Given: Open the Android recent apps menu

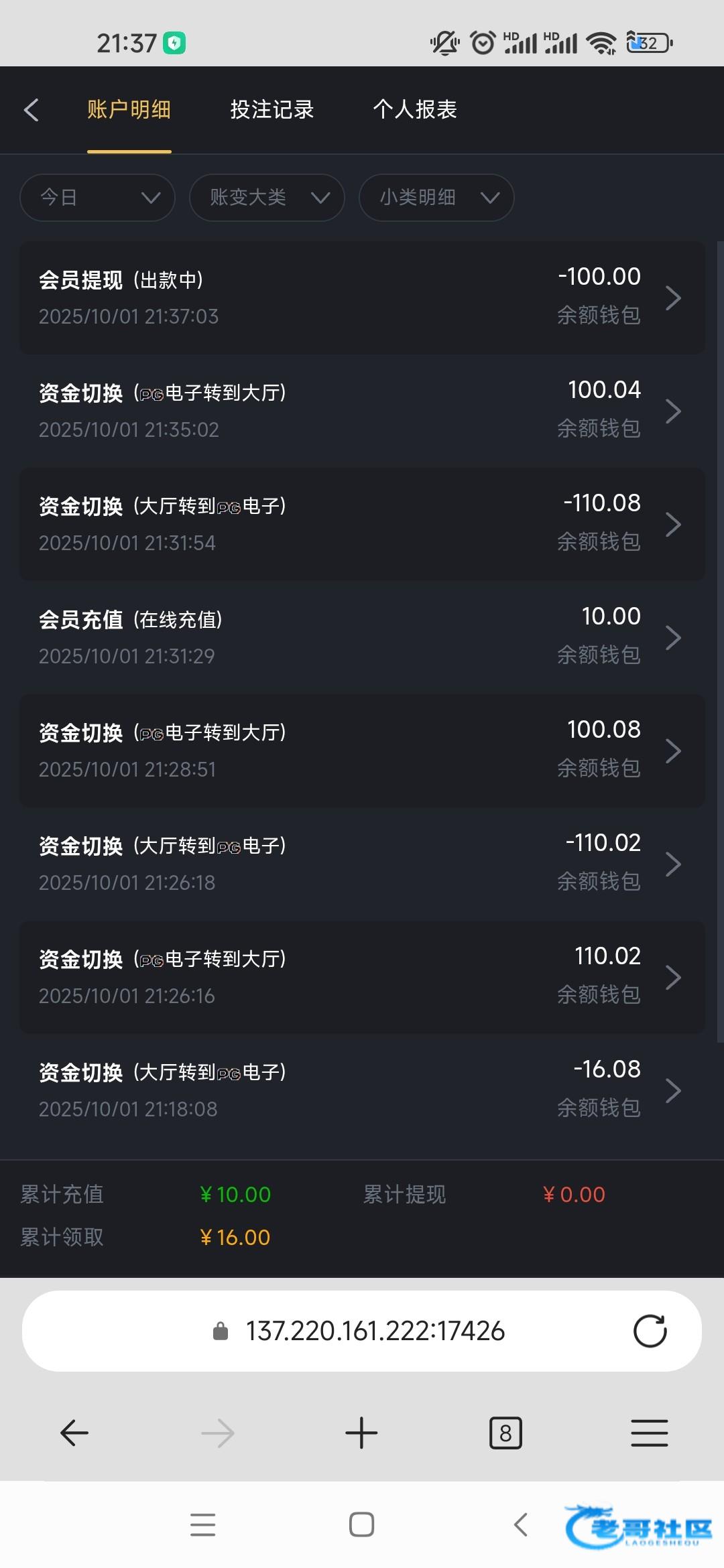Looking at the screenshot, I should pyautogui.click(x=202, y=1524).
